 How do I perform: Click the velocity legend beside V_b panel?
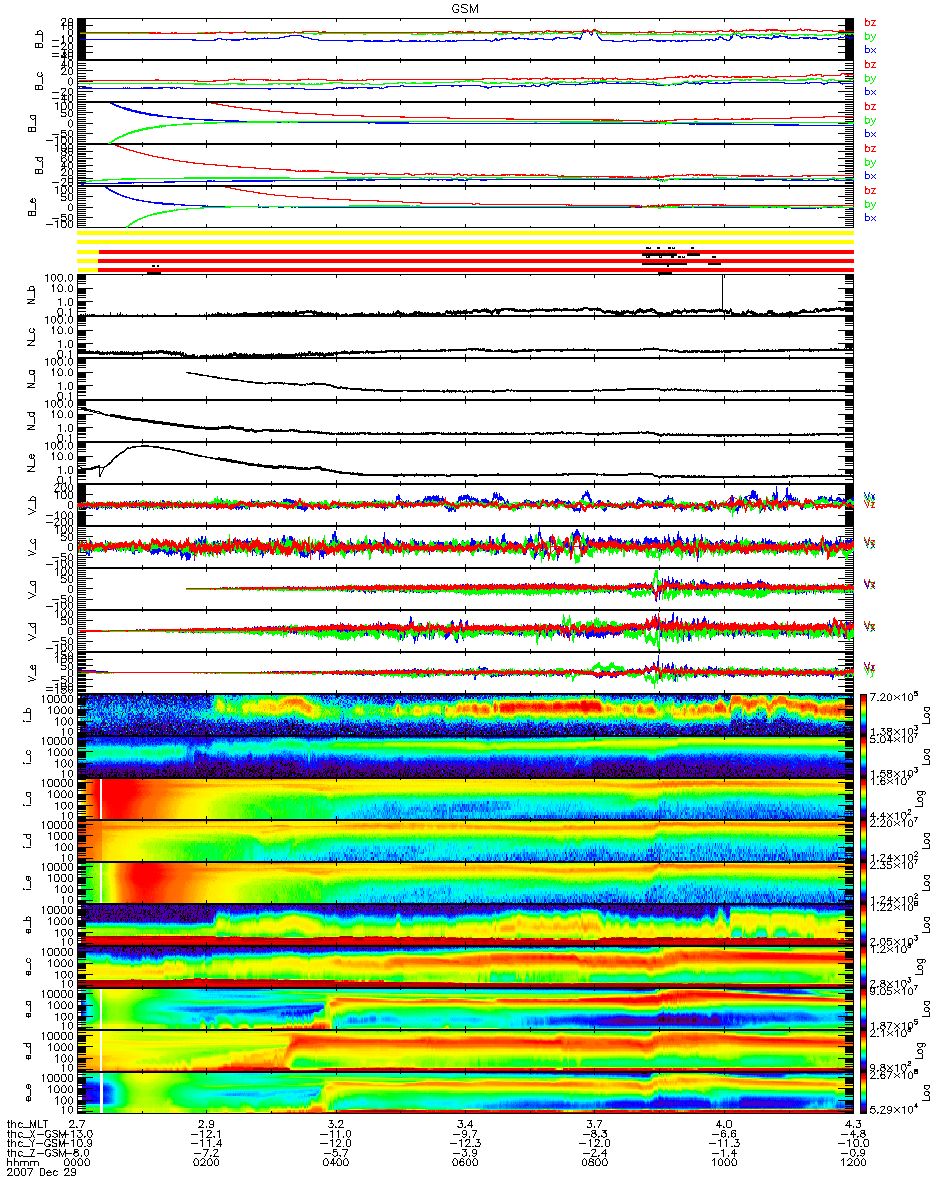click(869, 500)
